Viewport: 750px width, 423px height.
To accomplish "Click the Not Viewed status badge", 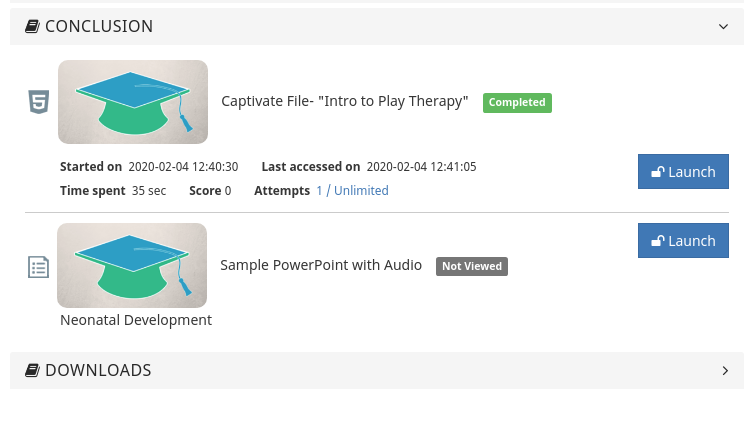I will pyautogui.click(x=472, y=267).
